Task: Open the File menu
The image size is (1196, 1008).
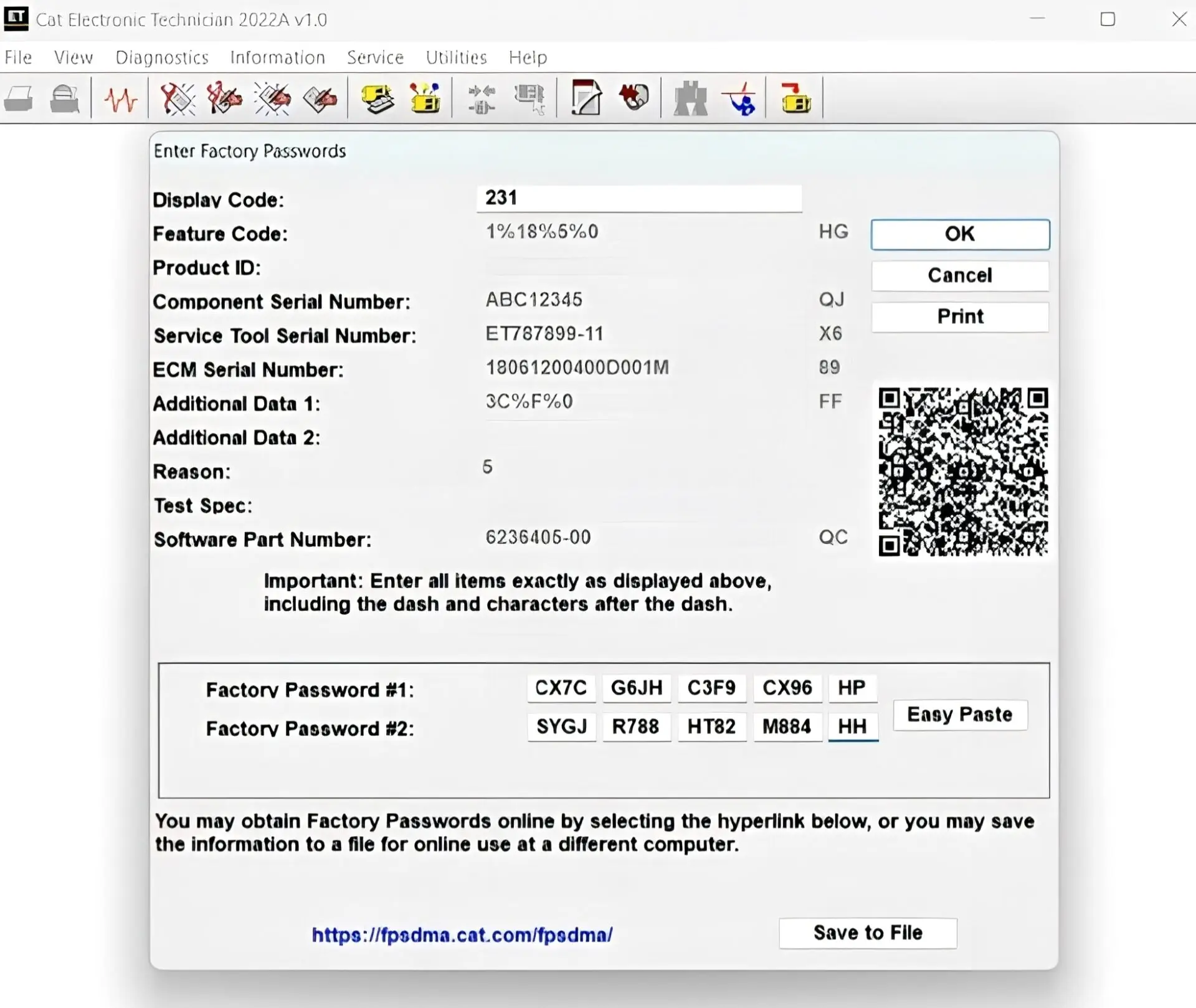Action: [x=18, y=57]
